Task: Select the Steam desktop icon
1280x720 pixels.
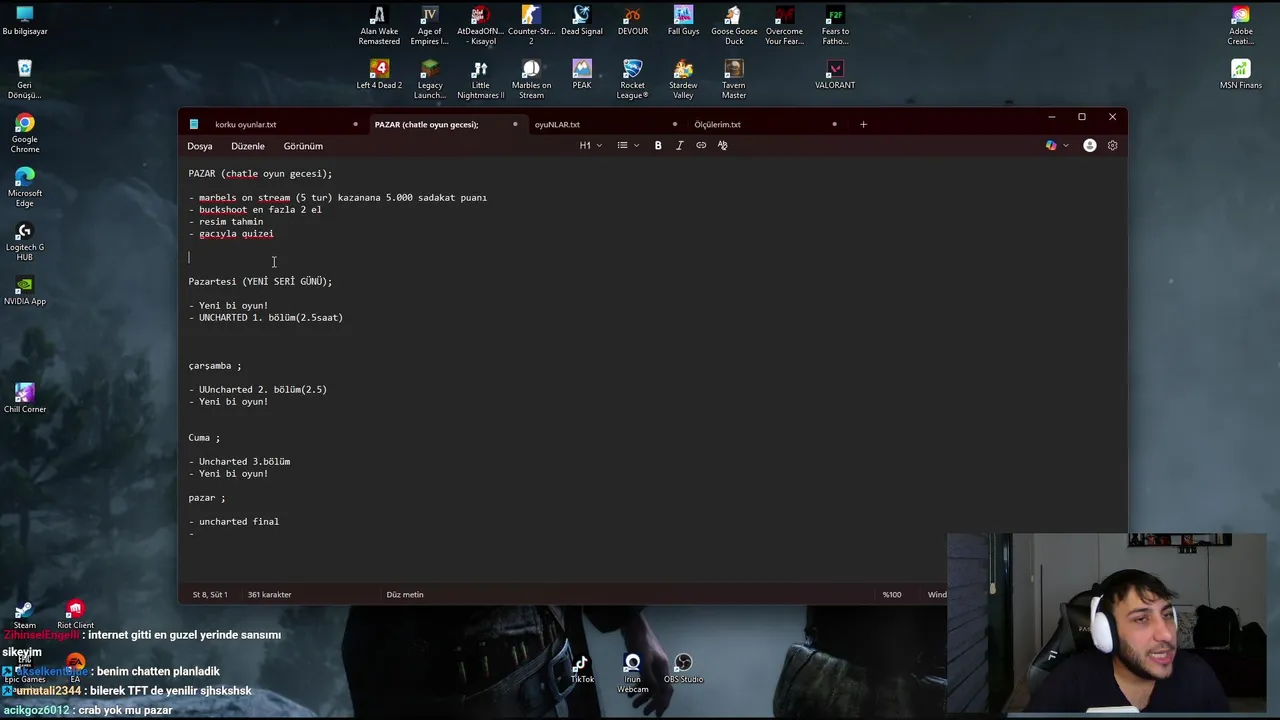Action: coord(25,615)
